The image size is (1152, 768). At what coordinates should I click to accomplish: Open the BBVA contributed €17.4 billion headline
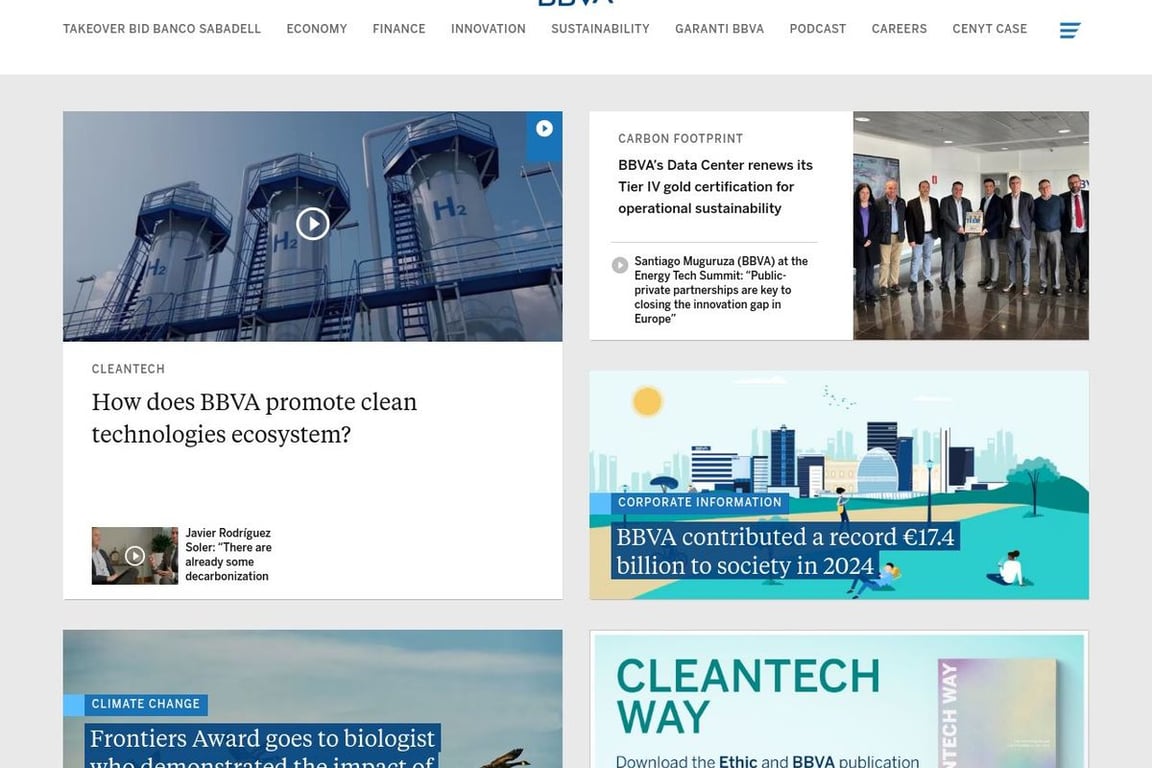pyautogui.click(x=785, y=551)
